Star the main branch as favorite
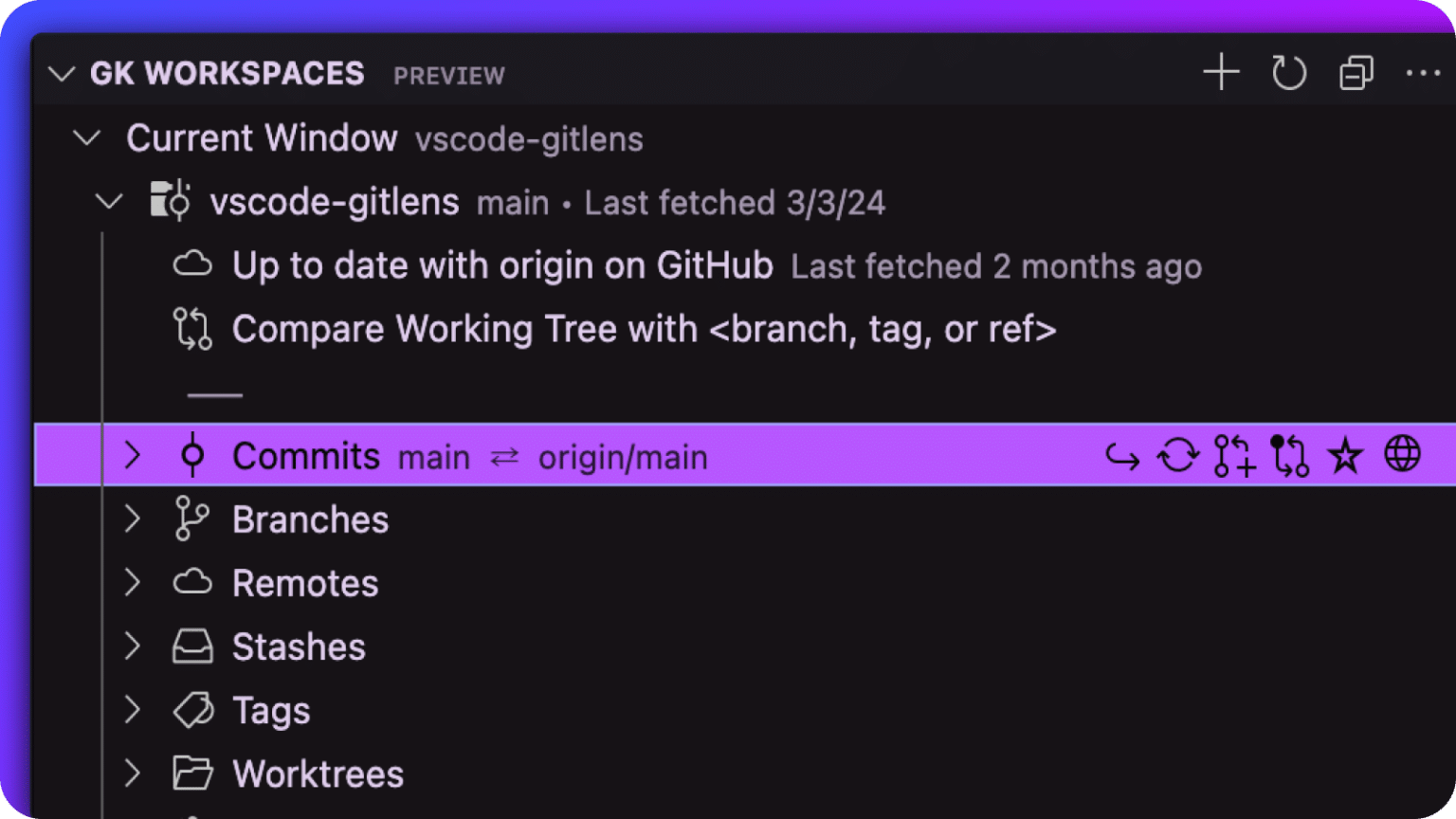Viewport: 1456px width, 819px height. point(1344,455)
